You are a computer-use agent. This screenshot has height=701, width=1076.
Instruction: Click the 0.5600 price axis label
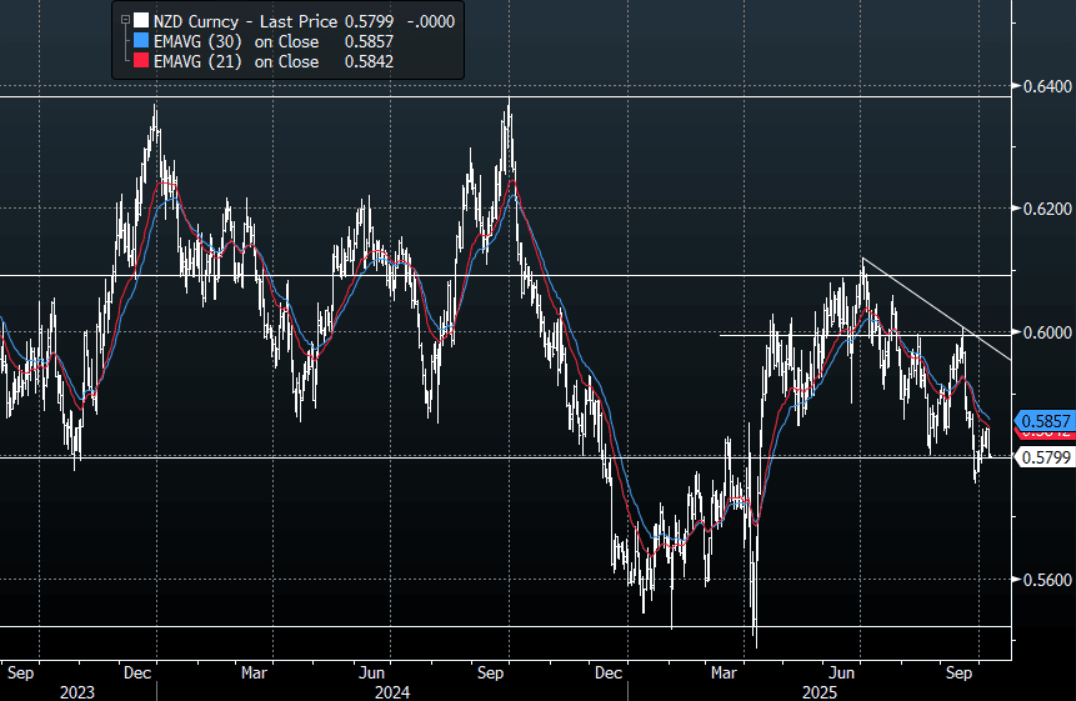pos(1045,580)
